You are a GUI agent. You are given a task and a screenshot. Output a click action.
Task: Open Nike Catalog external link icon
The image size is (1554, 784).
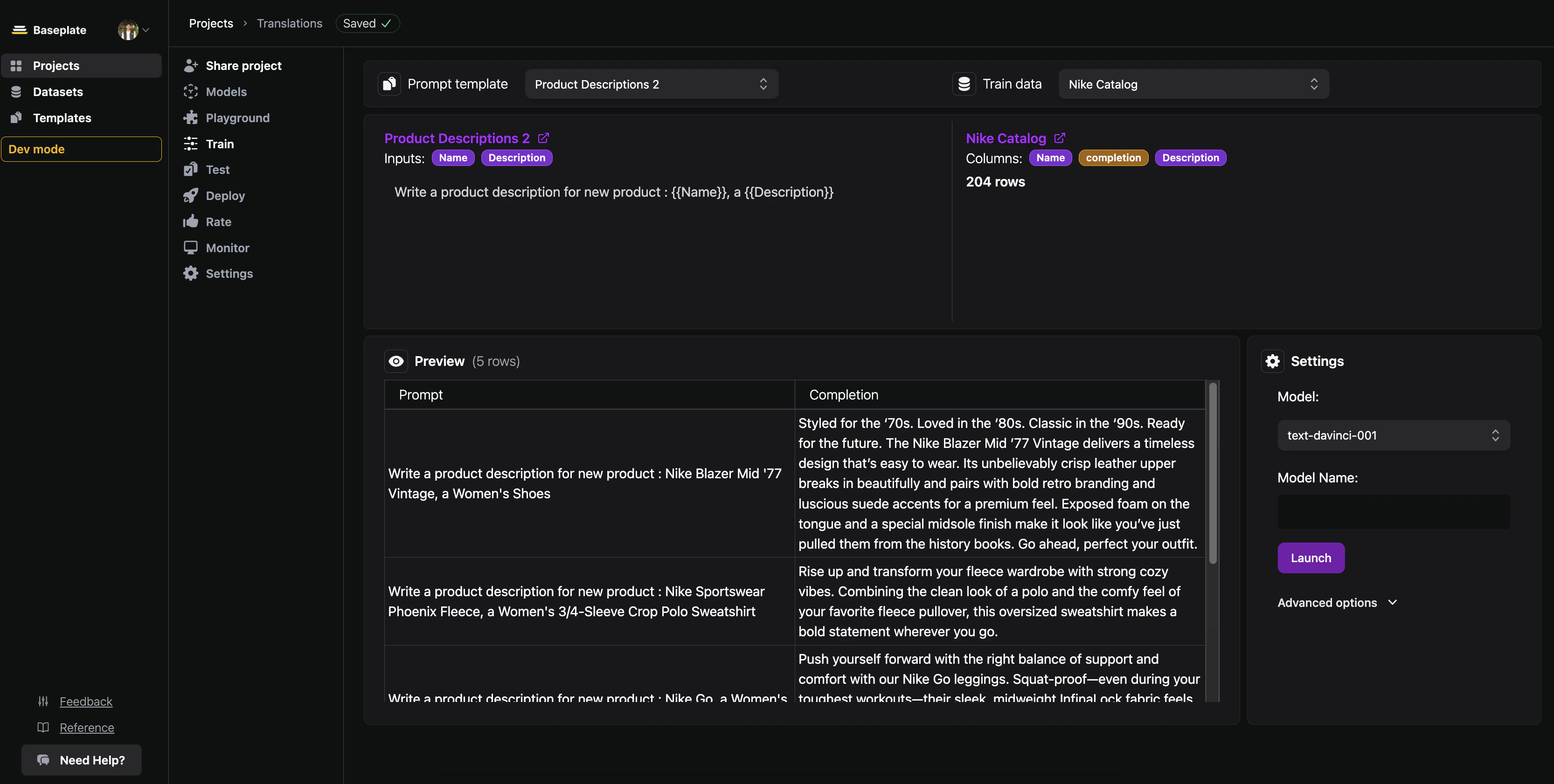(x=1059, y=138)
